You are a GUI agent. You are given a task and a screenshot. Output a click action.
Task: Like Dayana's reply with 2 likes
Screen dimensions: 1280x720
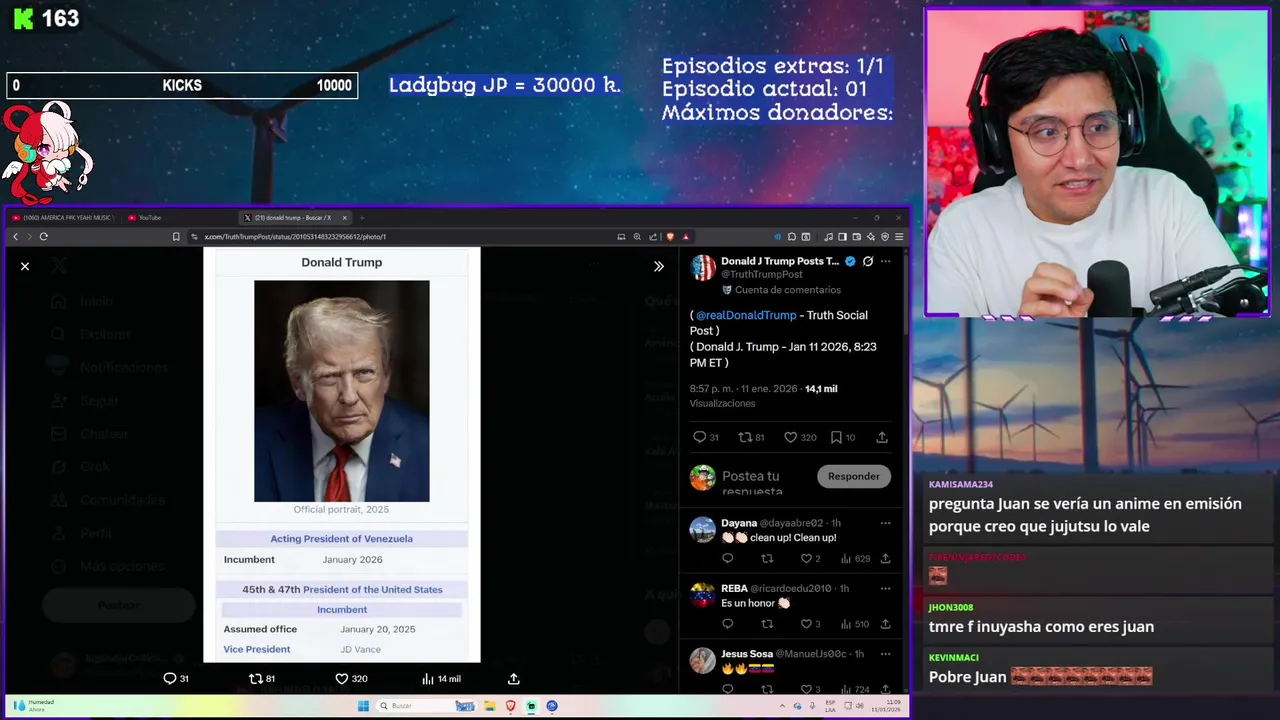(811, 559)
